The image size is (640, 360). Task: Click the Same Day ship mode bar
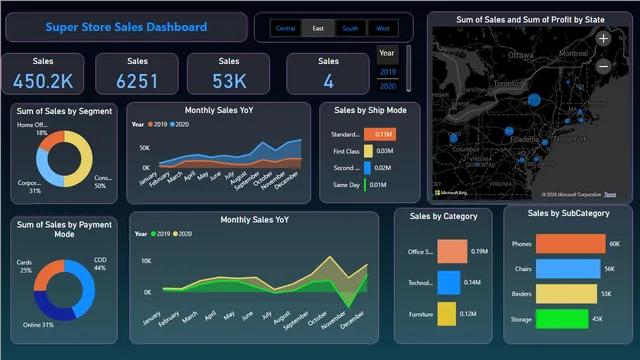click(365, 185)
